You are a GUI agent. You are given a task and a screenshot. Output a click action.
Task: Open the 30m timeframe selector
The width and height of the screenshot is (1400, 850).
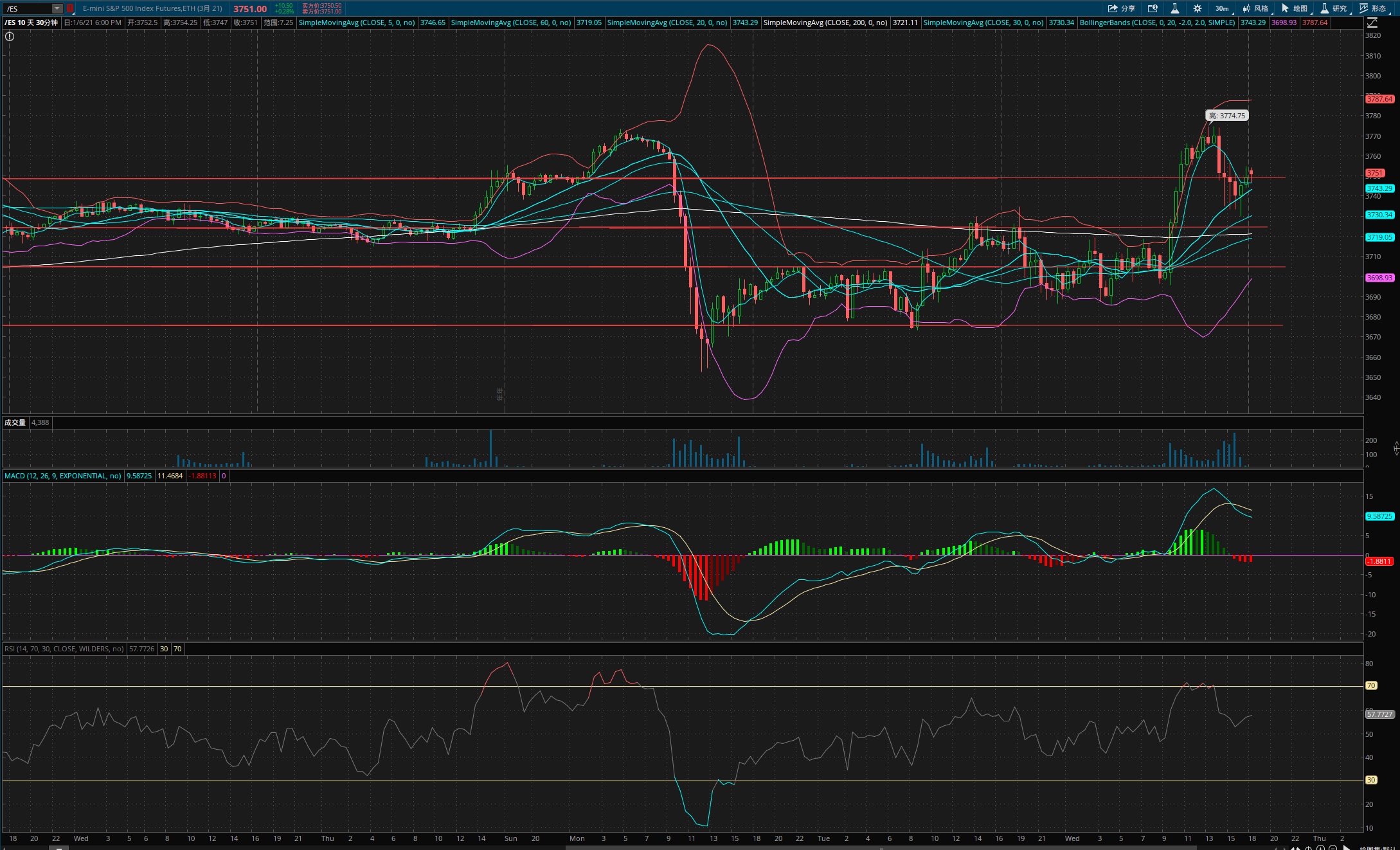click(1222, 8)
